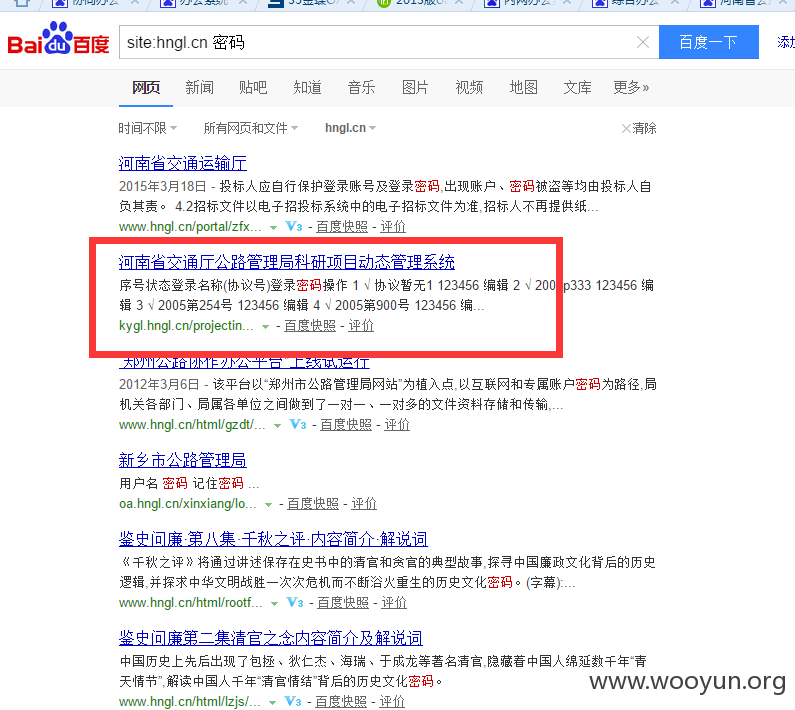Viewport: 795px width, 710px height.
Task: Click 评价 for portal/zfx result
Action: click(393, 227)
